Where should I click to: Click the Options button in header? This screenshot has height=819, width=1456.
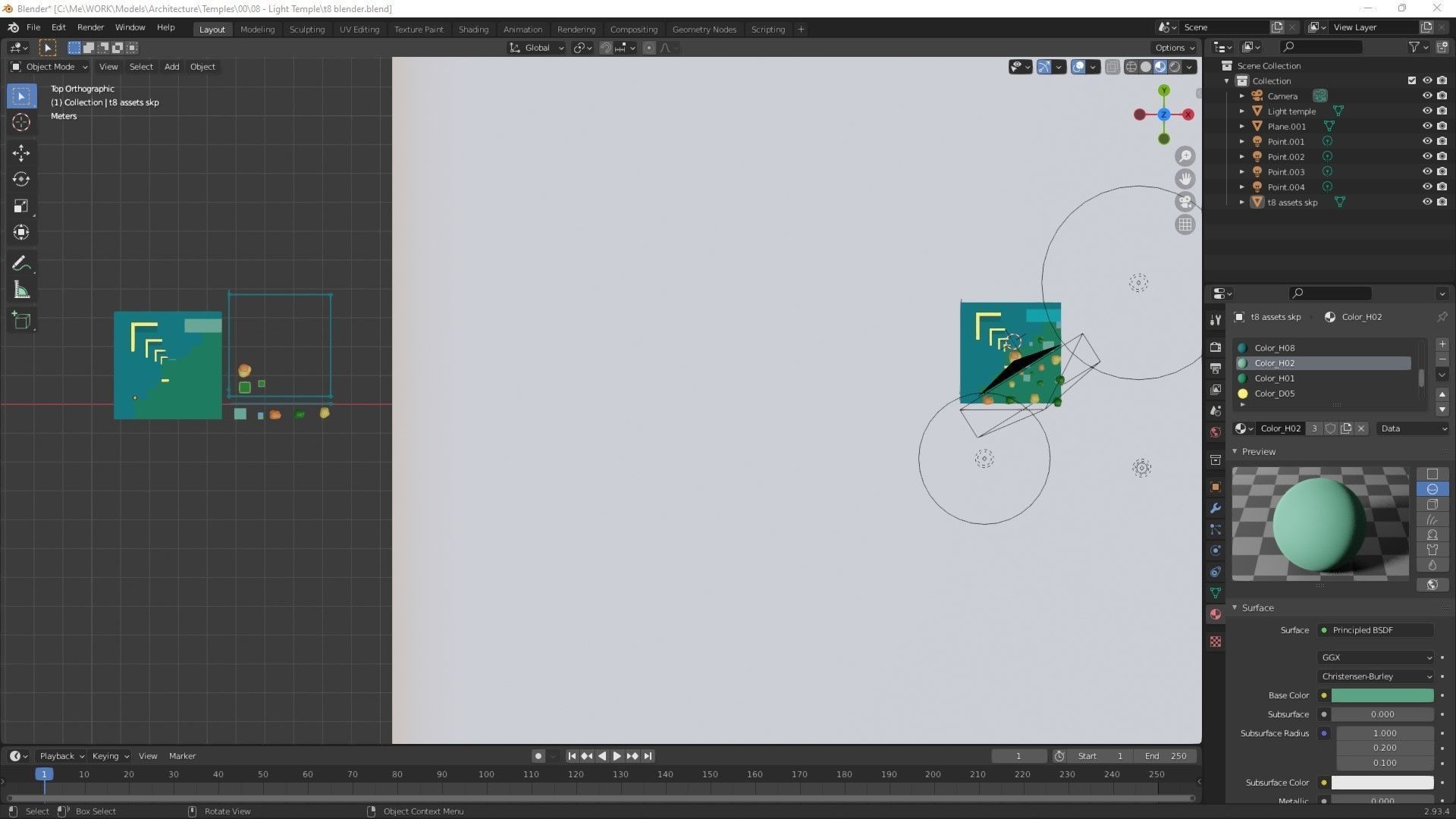tap(1174, 47)
